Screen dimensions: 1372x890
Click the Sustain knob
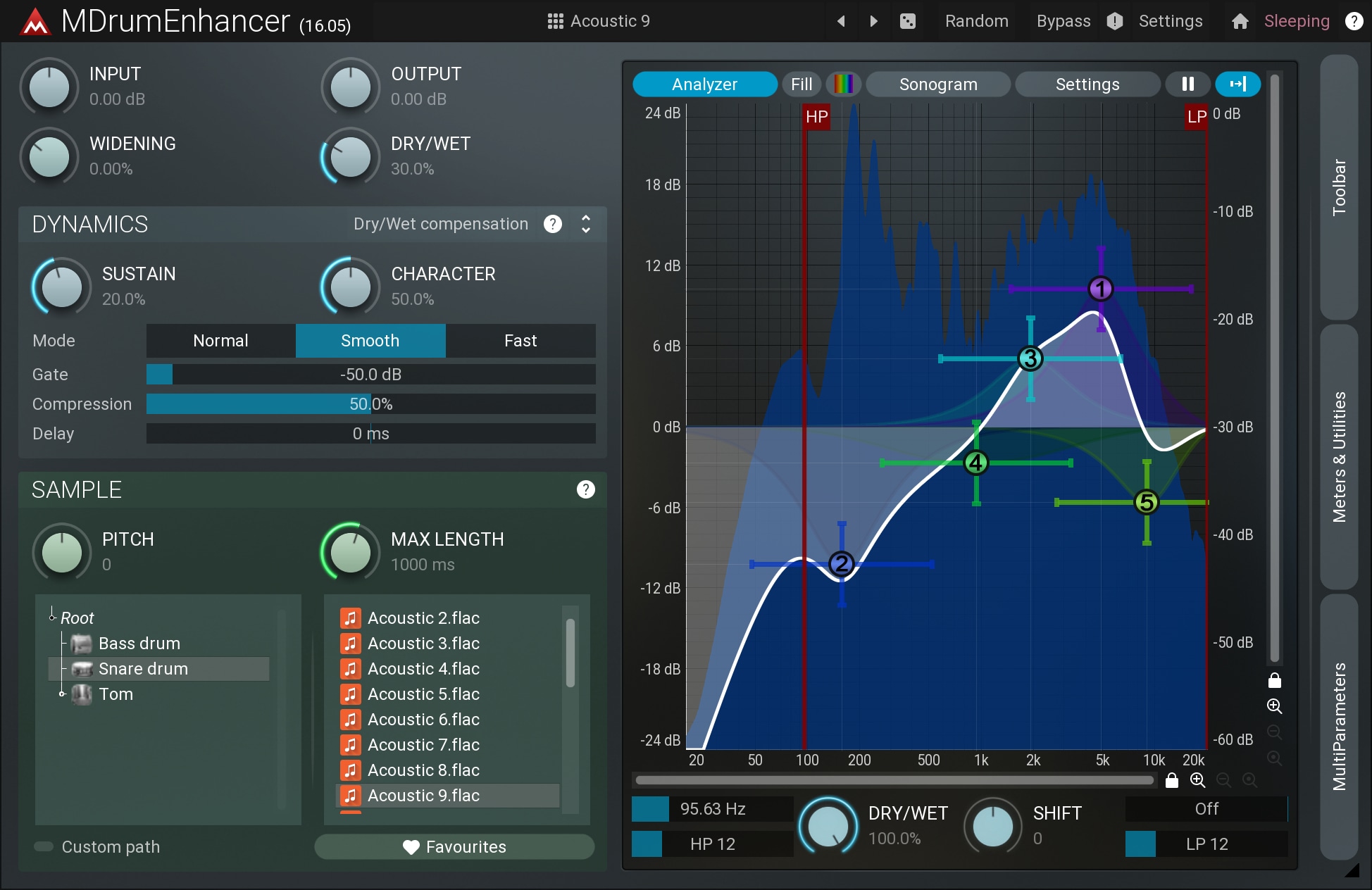(62, 287)
